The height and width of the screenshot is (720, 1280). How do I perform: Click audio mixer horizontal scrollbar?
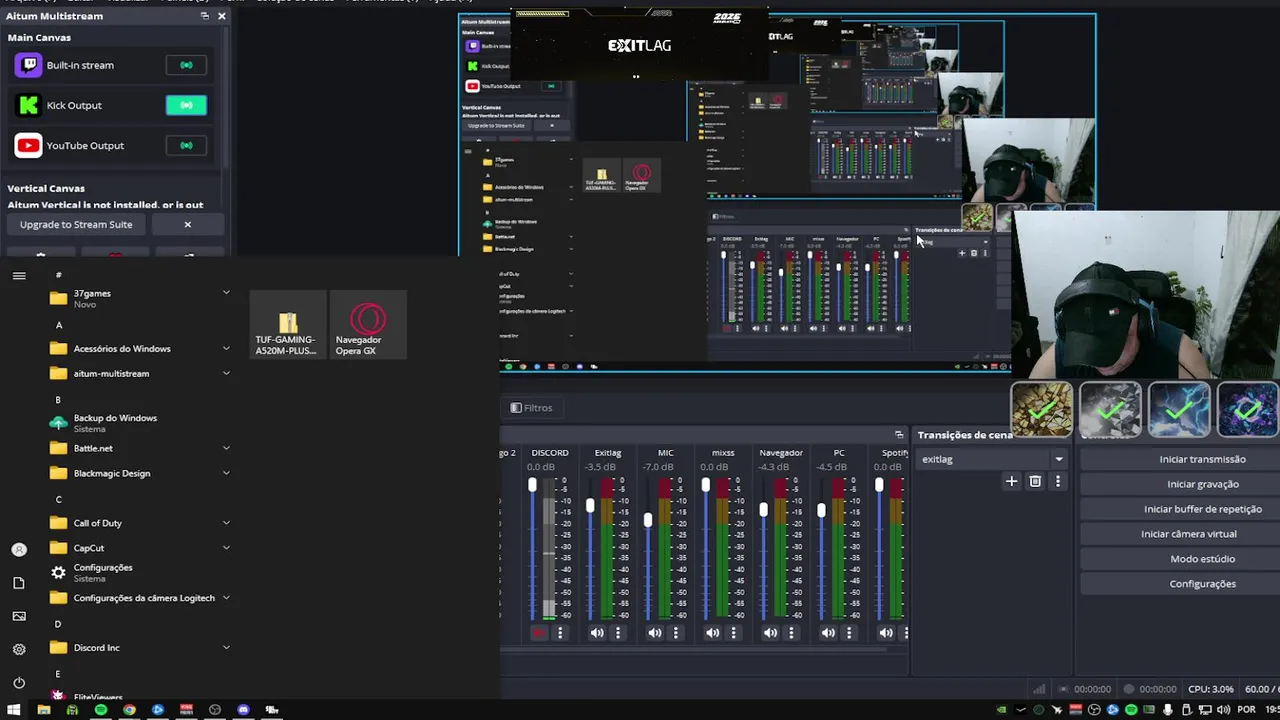coord(693,650)
